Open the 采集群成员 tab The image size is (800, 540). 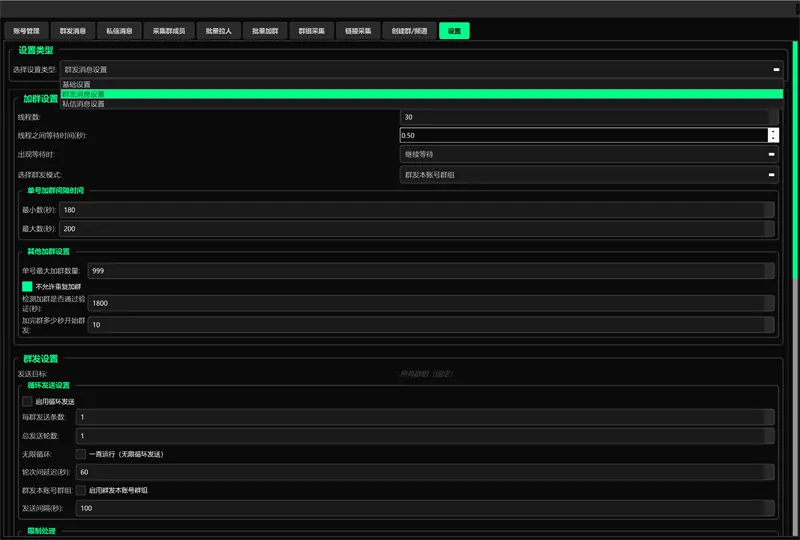pyautogui.click(x=167, y=31)
